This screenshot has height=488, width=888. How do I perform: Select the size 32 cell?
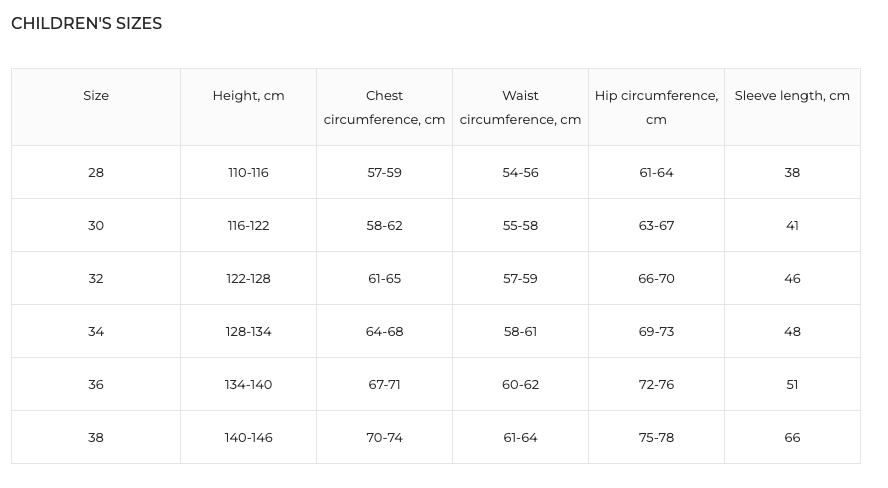tap(96, 279)
